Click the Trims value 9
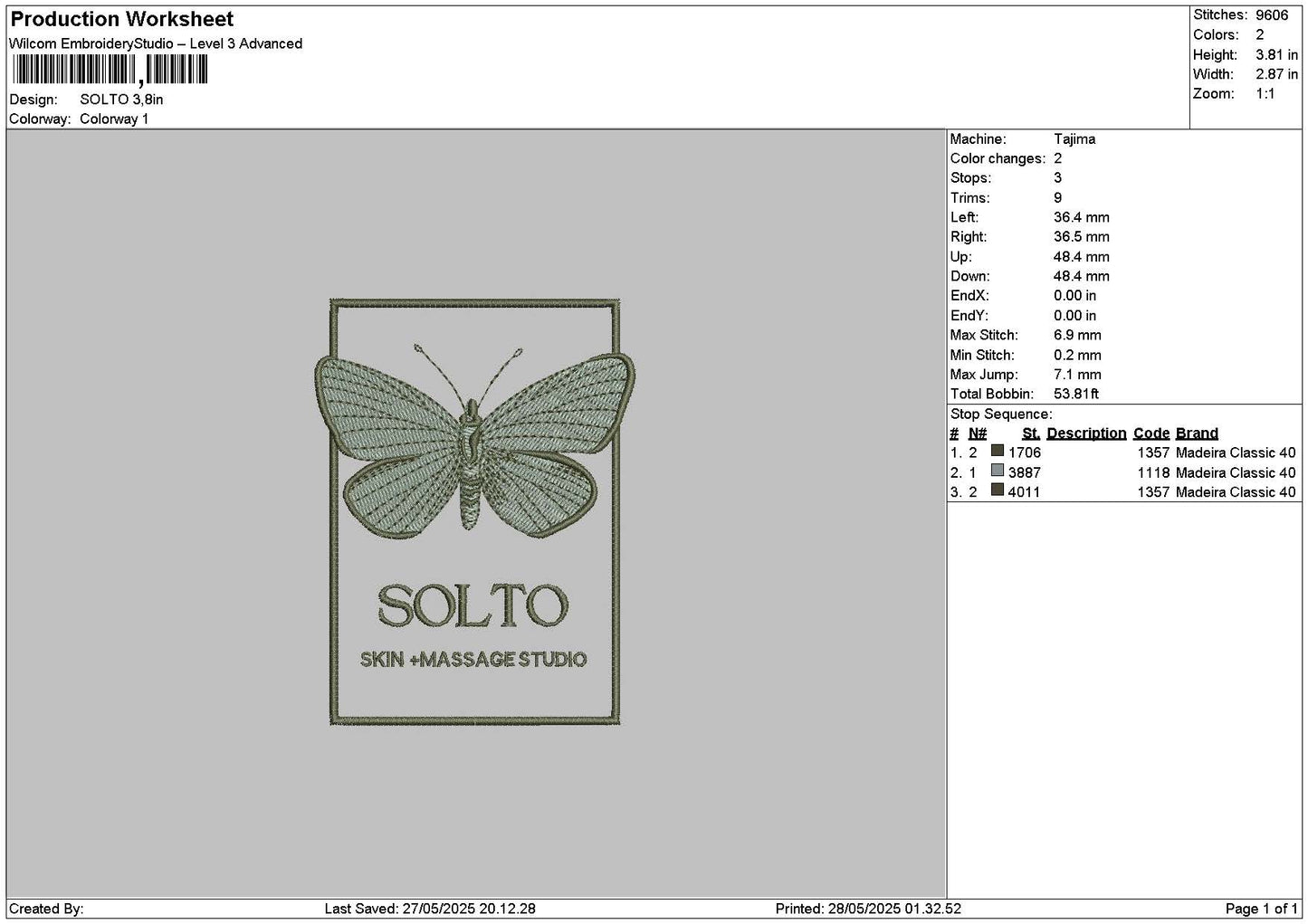The image size is (1308, 924). [1058, 198]
